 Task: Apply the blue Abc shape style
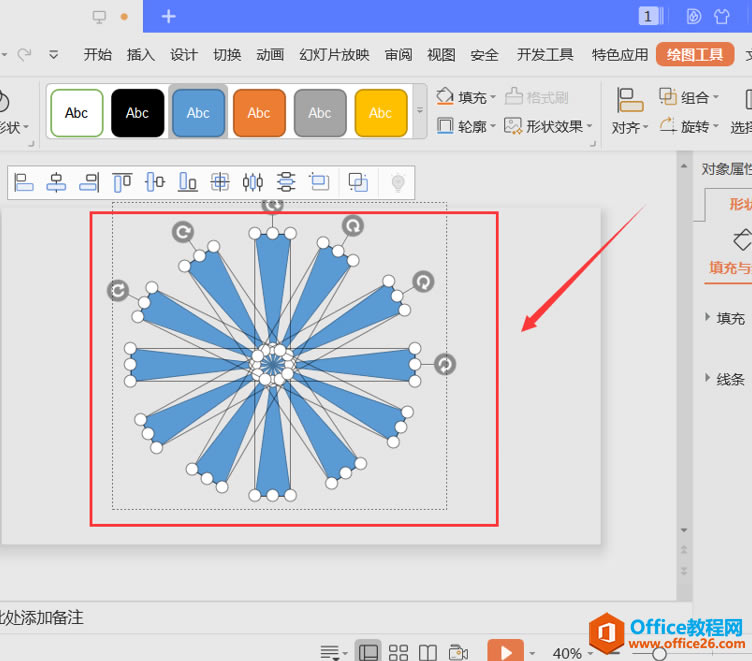[199, 113]
